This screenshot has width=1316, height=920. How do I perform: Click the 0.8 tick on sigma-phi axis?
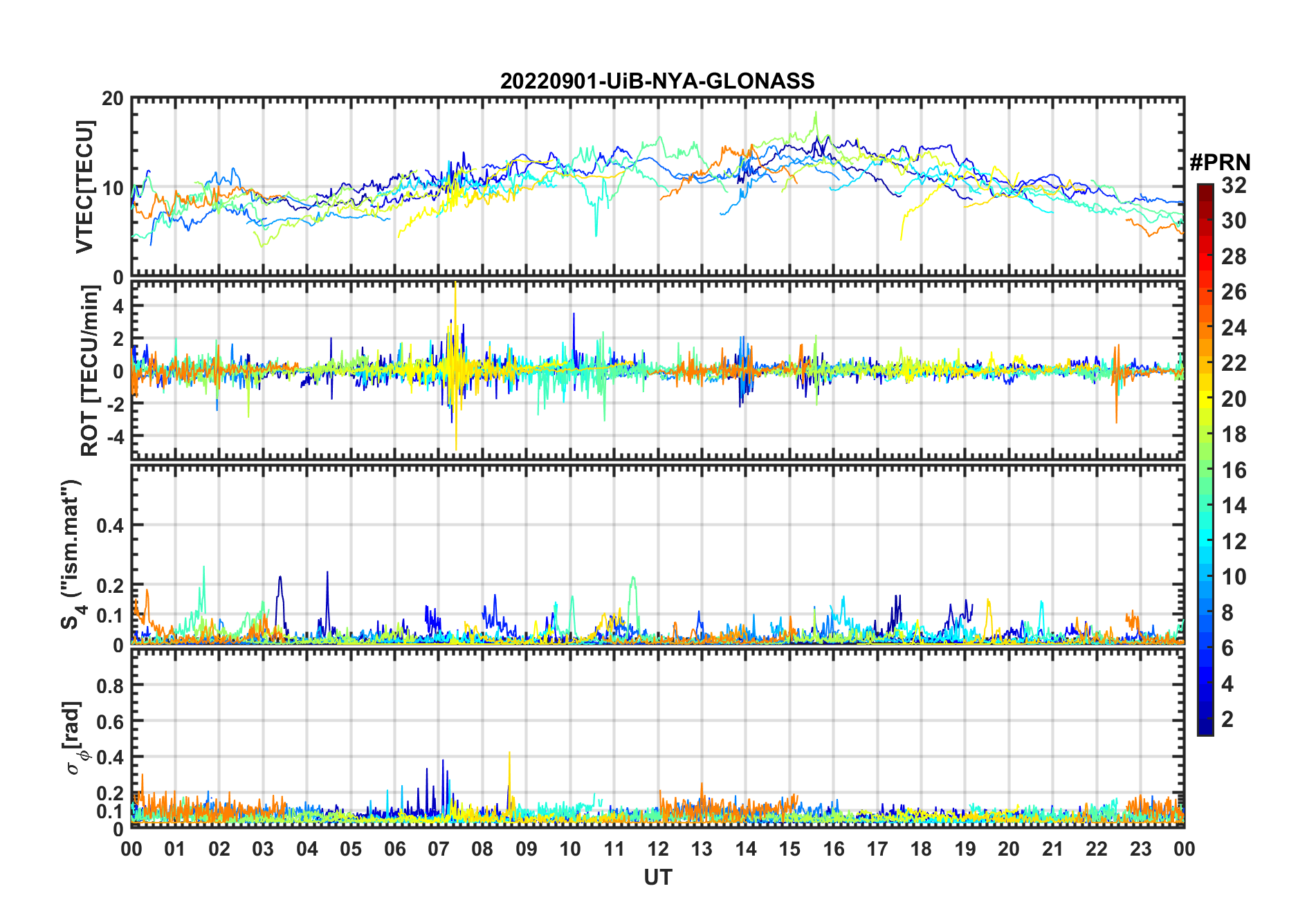[110, 686]
